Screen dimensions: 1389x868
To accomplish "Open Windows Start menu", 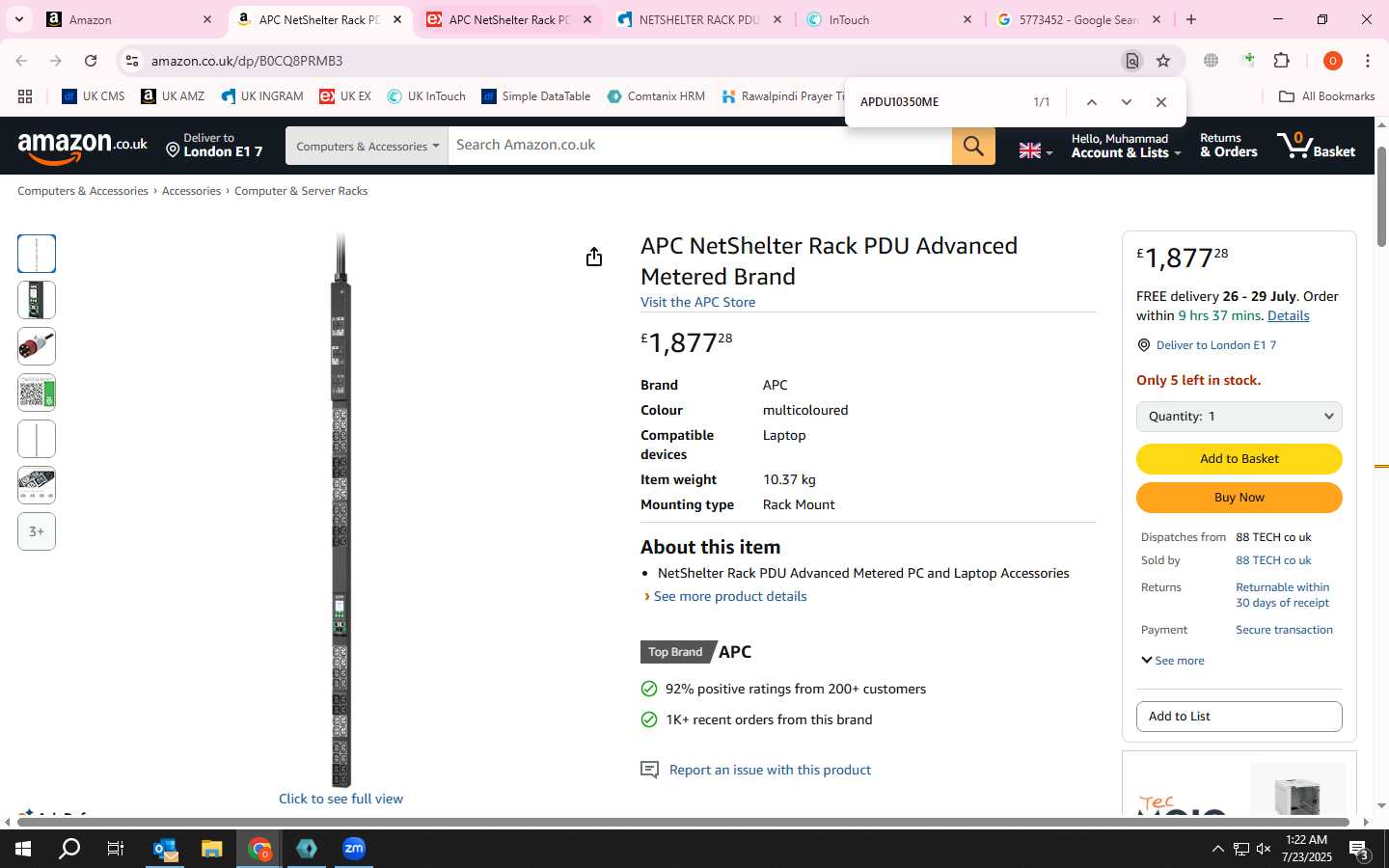I will click(23, 849).
